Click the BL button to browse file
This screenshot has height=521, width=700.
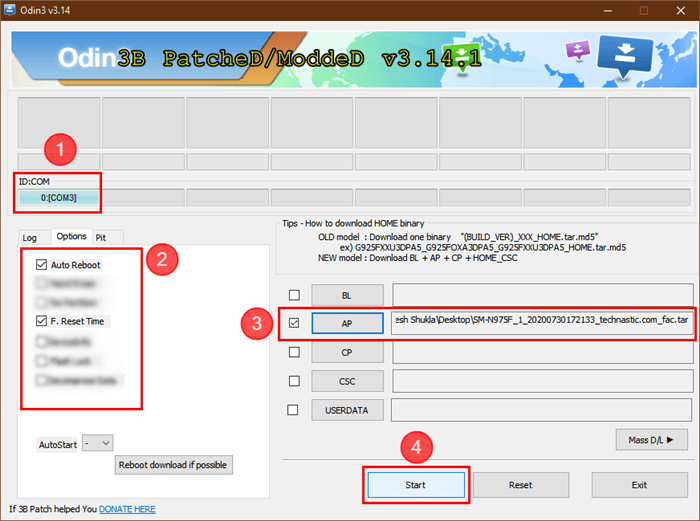pyautogui.click(x=347, y=296)
